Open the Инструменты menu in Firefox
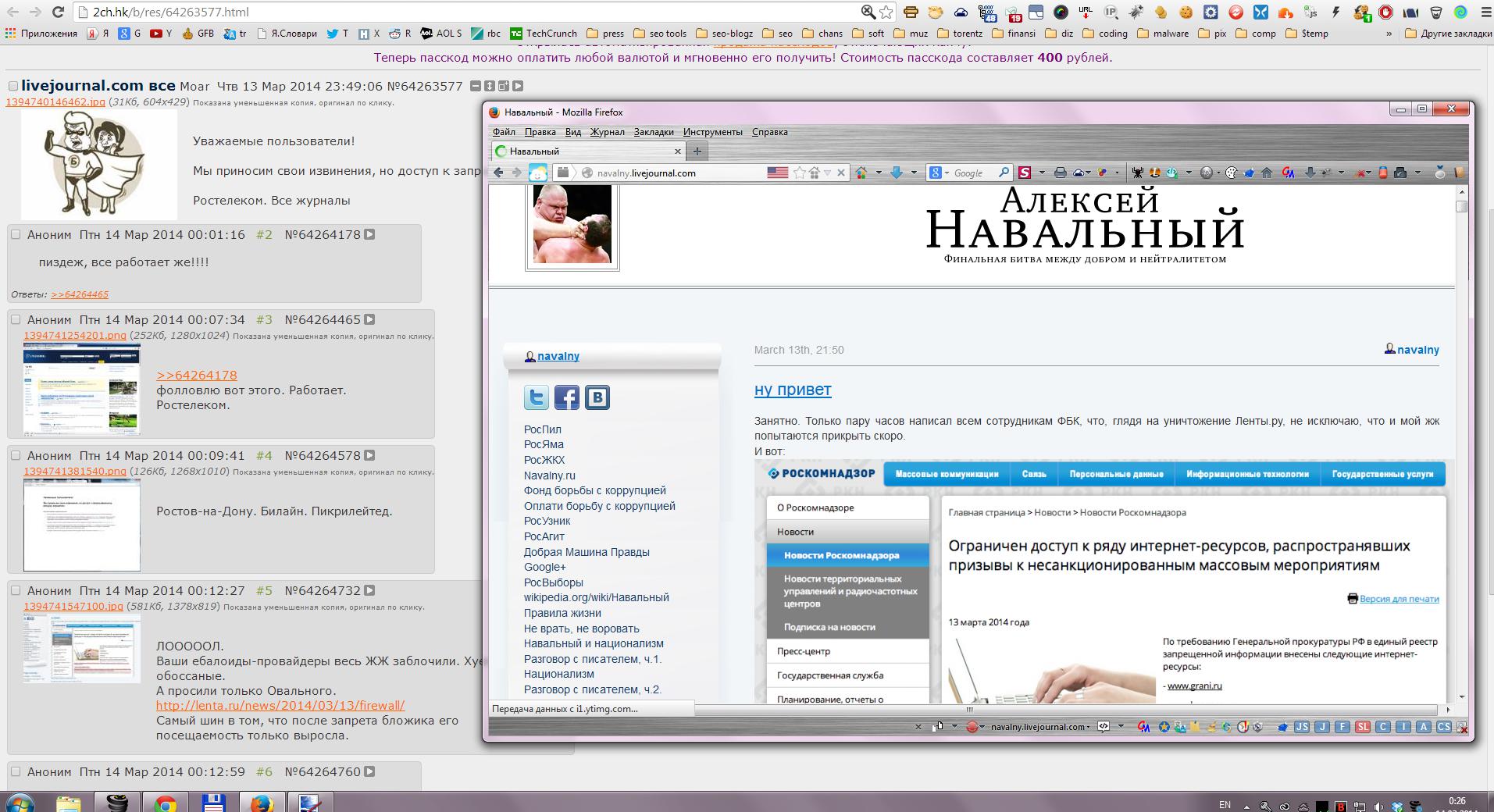Viewport: 1494px width, 812px height. coord(713,132)
